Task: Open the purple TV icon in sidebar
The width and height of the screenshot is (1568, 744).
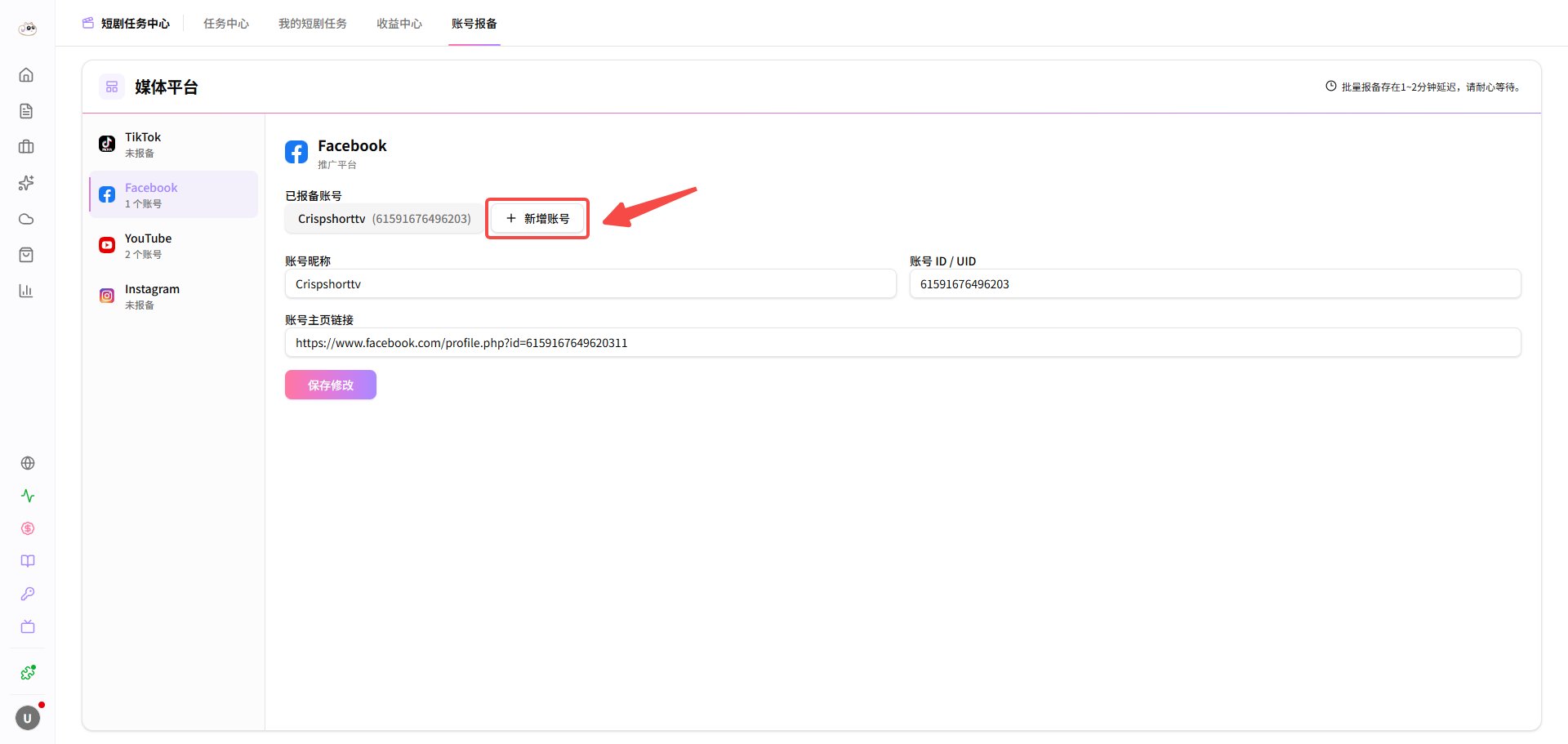Action: point(28,626)
